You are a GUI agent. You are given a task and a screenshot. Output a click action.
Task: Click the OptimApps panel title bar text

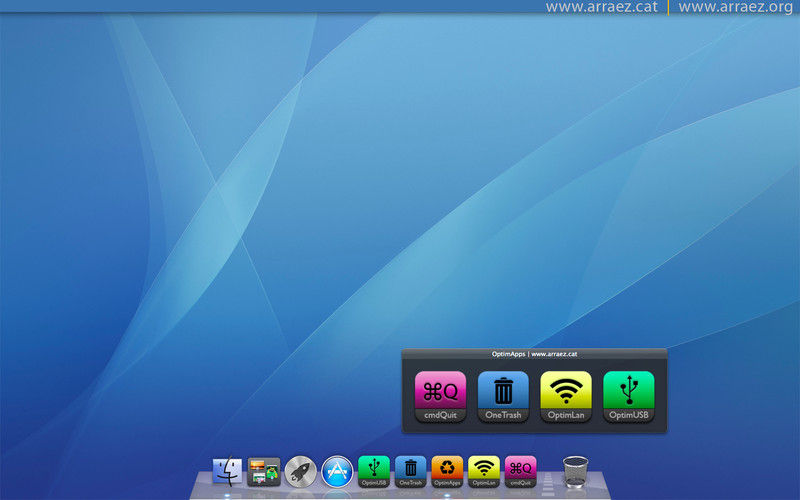(x=534, y=354)
